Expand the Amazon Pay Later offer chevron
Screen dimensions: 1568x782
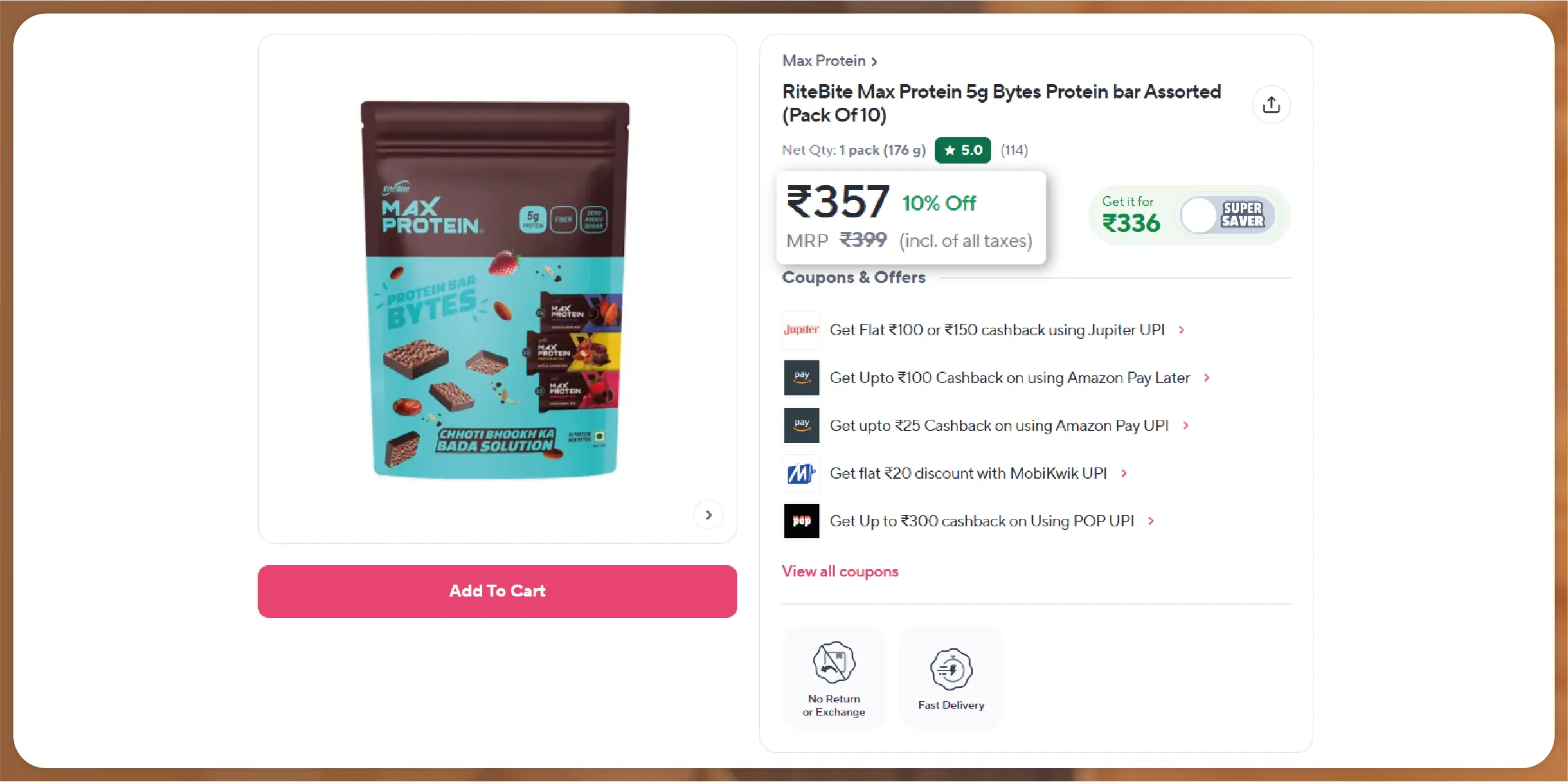coord(1206,378)
